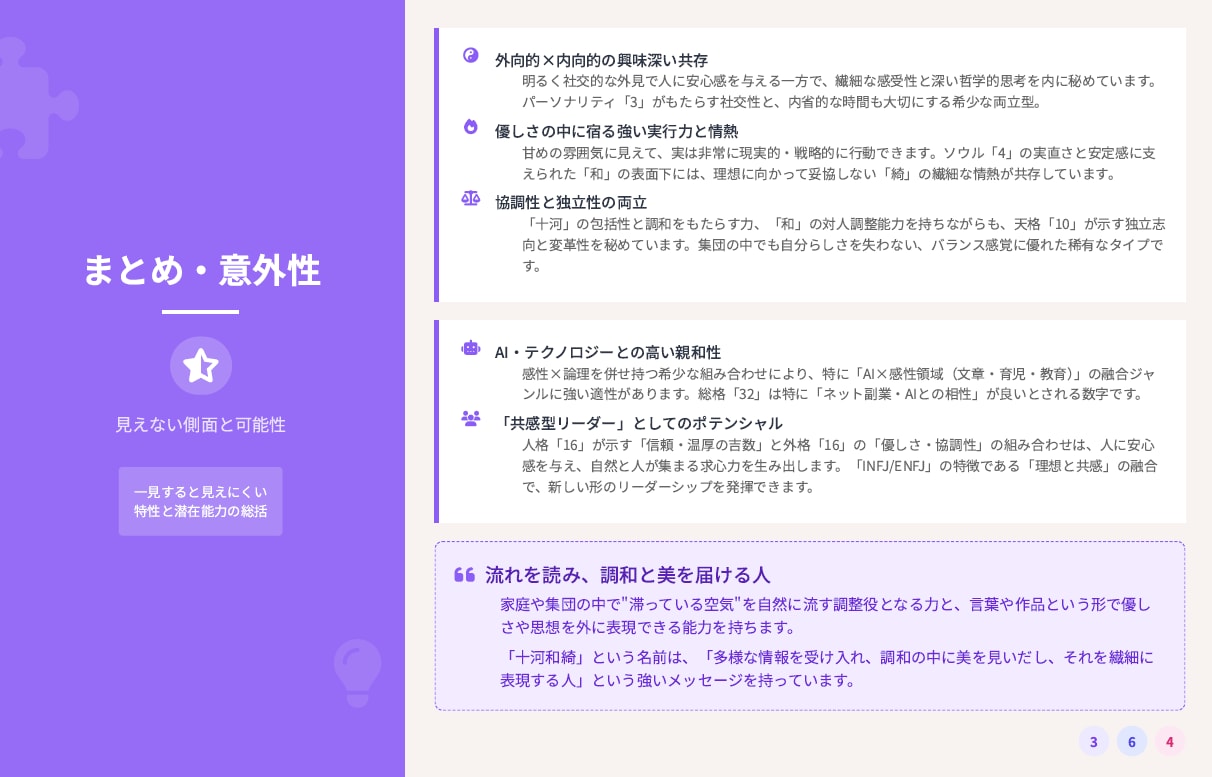The width and height of the screenshot is (1212, 777).
Task: Select the number 6 badge
Action: point(1132,742)
